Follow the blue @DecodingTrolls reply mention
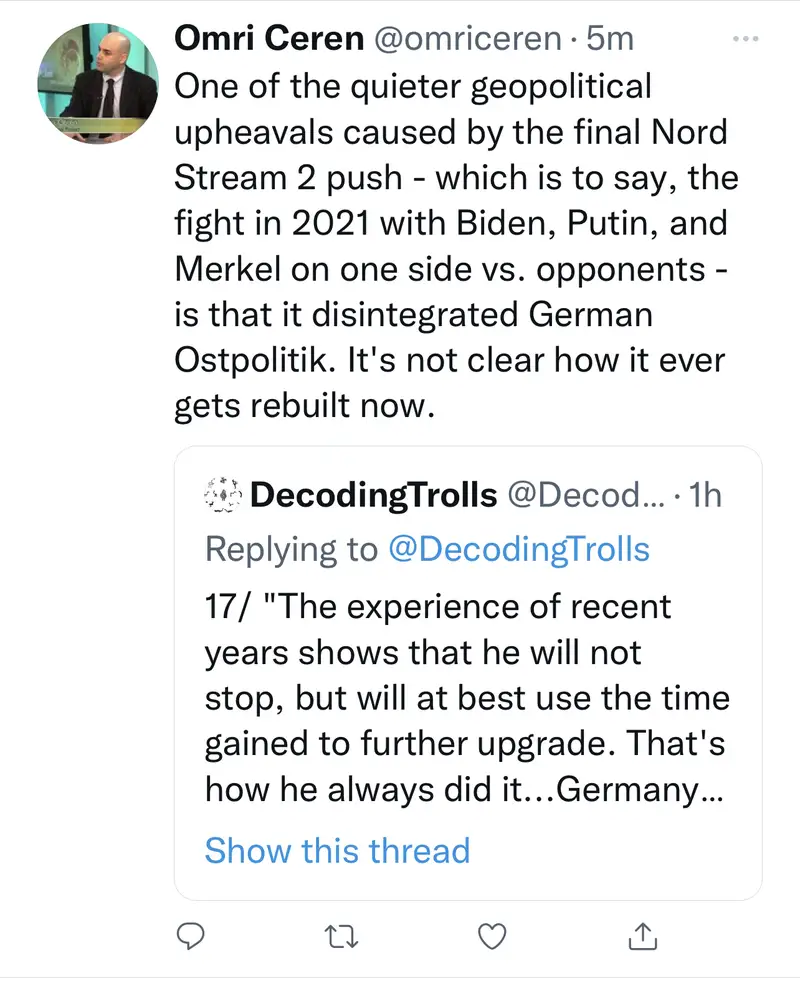 (517, 548)
